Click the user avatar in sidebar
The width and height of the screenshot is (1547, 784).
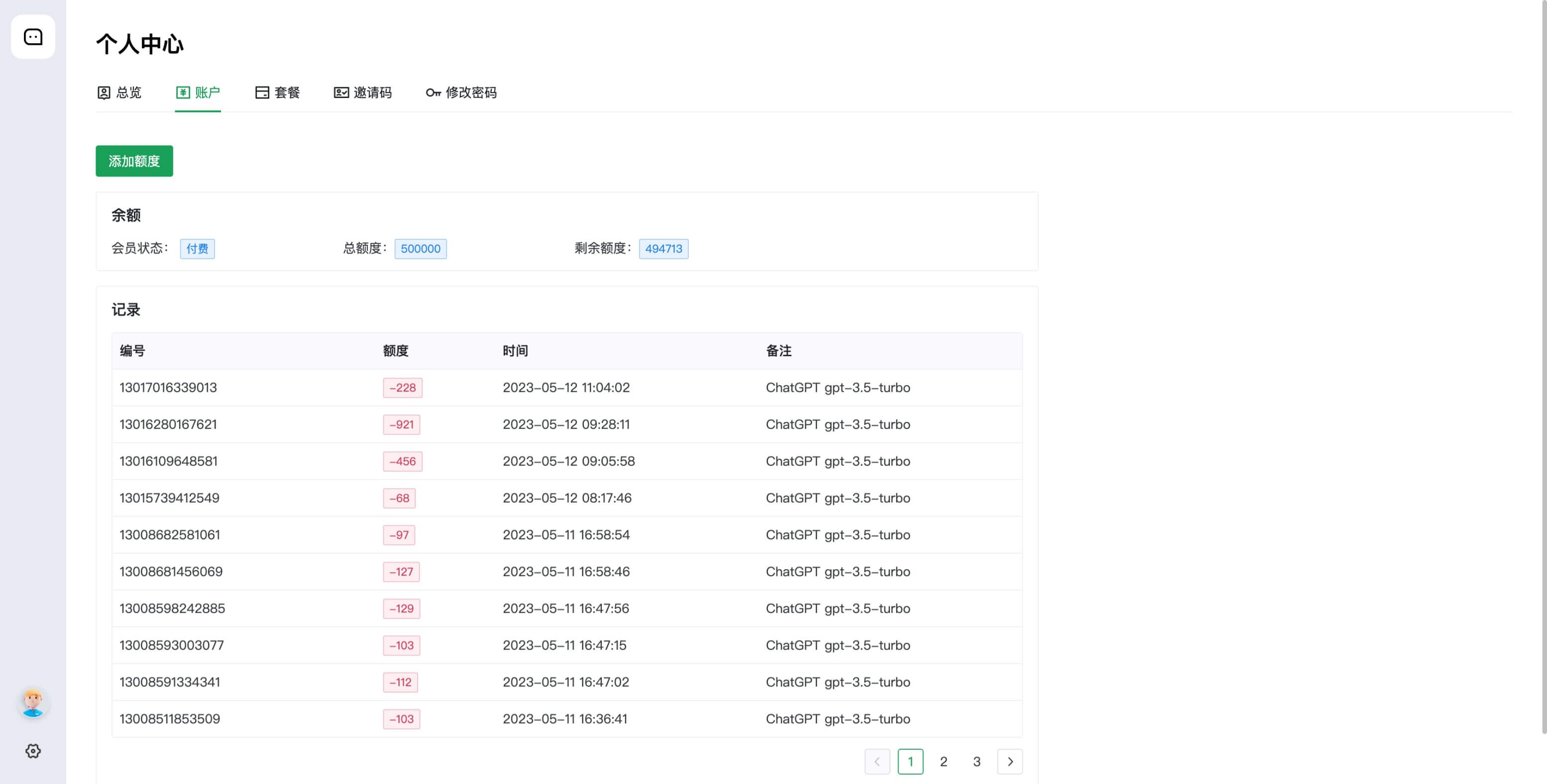(33, 702)
